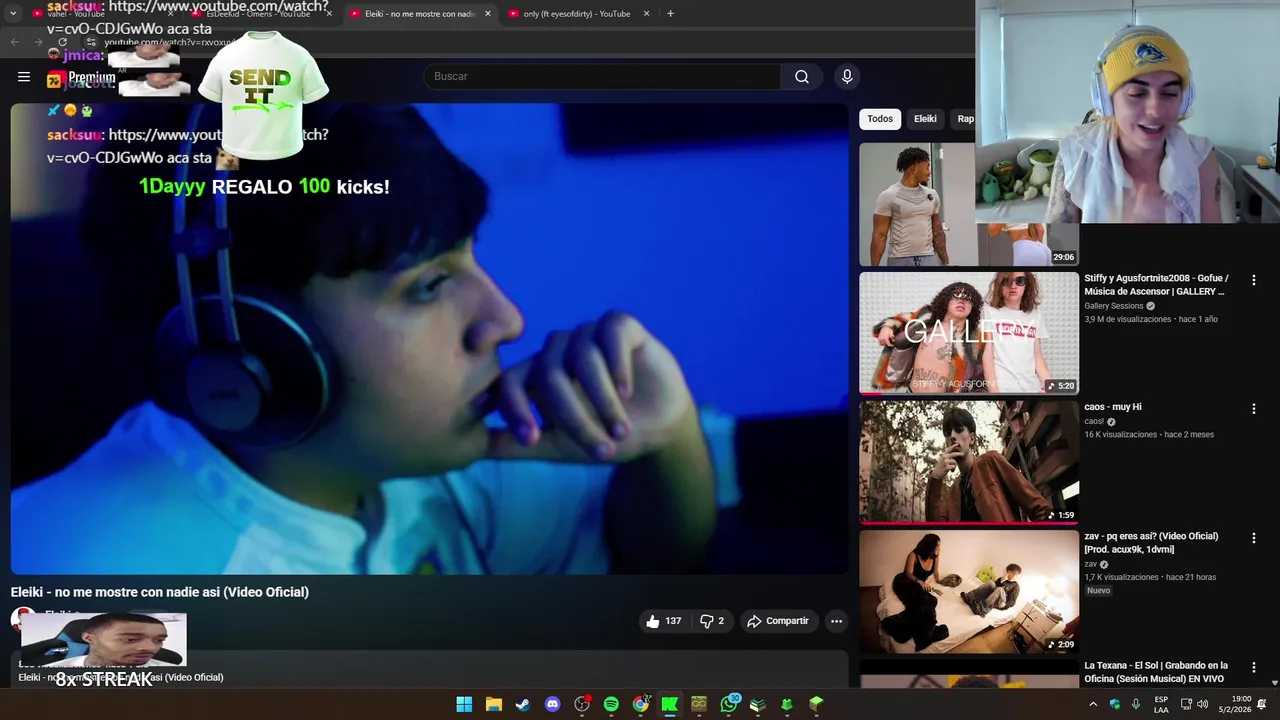Launch Steam from the taskbar

[522, 704]
